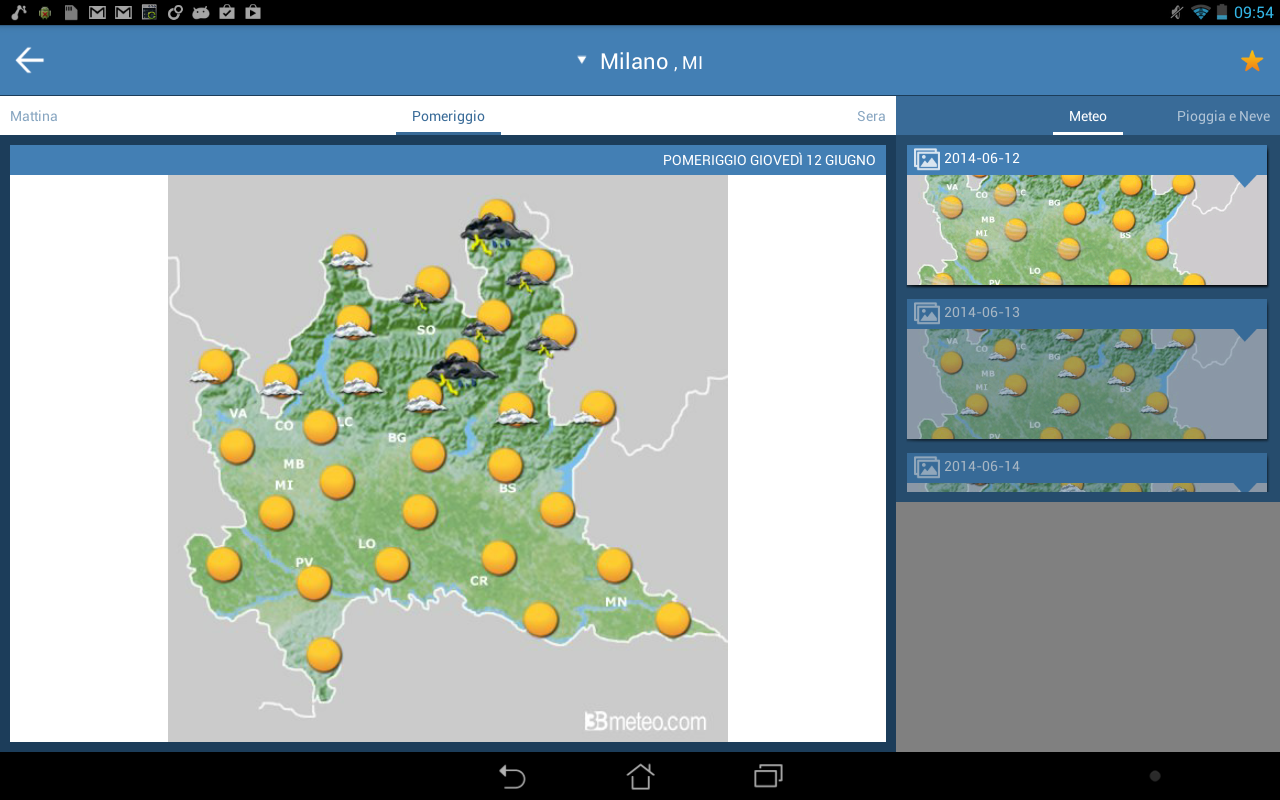Tap the Lombardia weather map image

click(x=448, y=460)
